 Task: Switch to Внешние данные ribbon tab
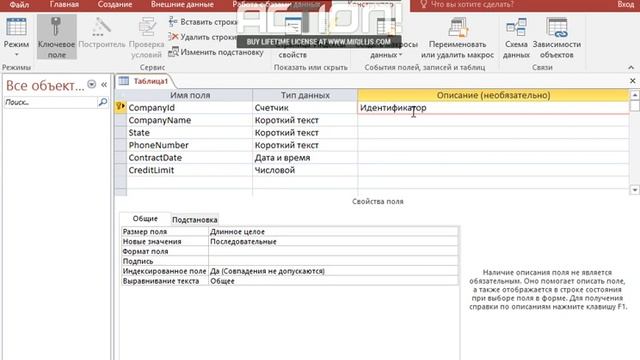tap(182, 5)
